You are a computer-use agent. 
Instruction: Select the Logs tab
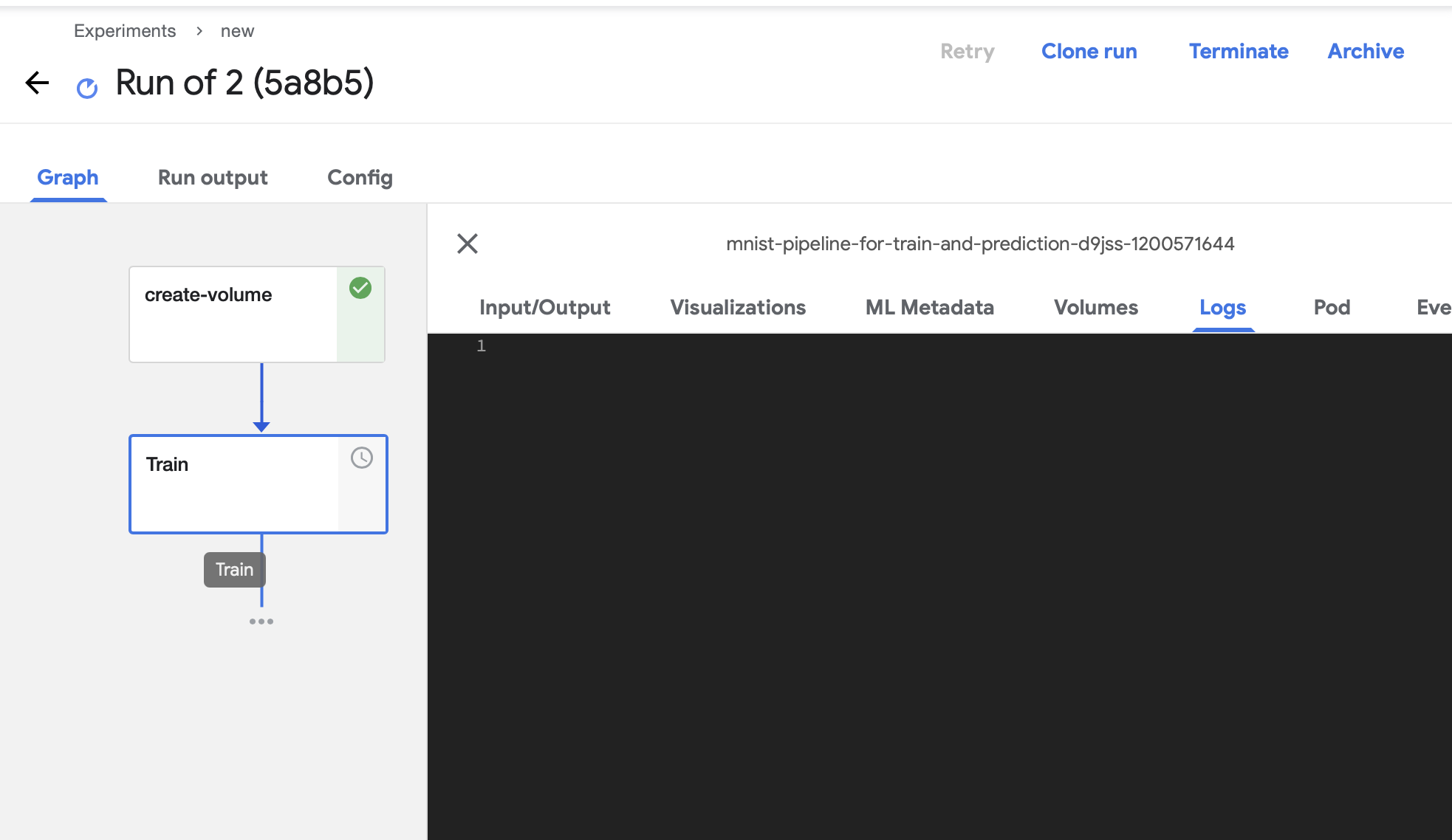[x=1223, y=307]
